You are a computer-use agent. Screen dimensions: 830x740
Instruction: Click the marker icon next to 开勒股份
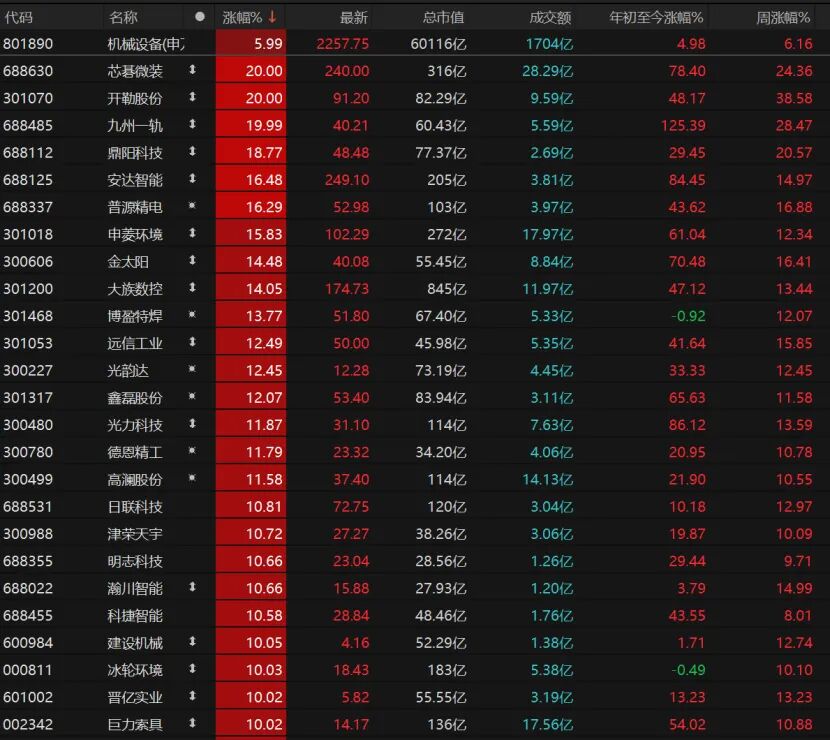pos(193,97)
